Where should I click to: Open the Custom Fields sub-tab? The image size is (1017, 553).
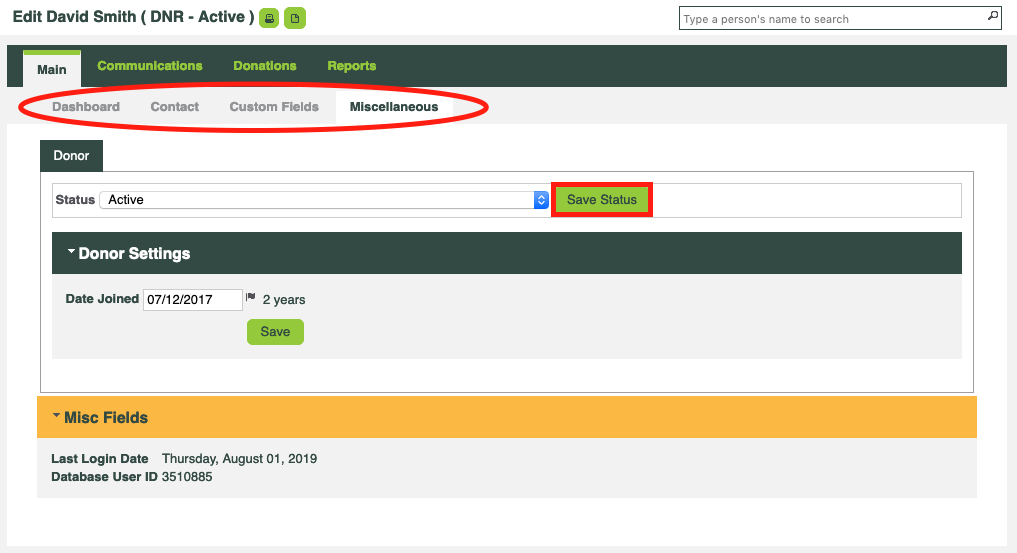(274, 106)
